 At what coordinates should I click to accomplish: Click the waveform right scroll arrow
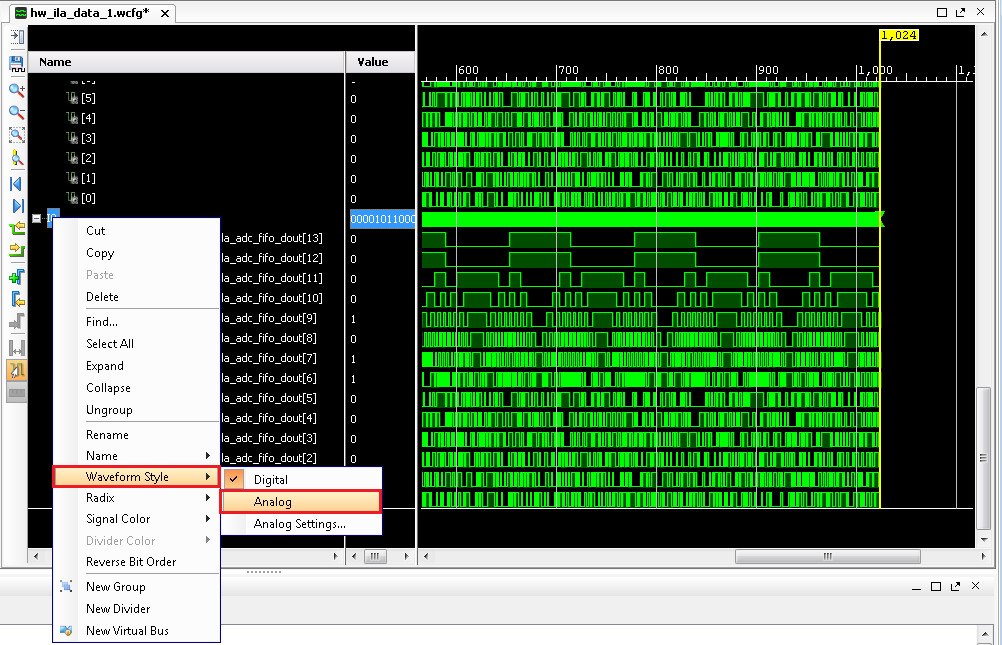[983, 556]
